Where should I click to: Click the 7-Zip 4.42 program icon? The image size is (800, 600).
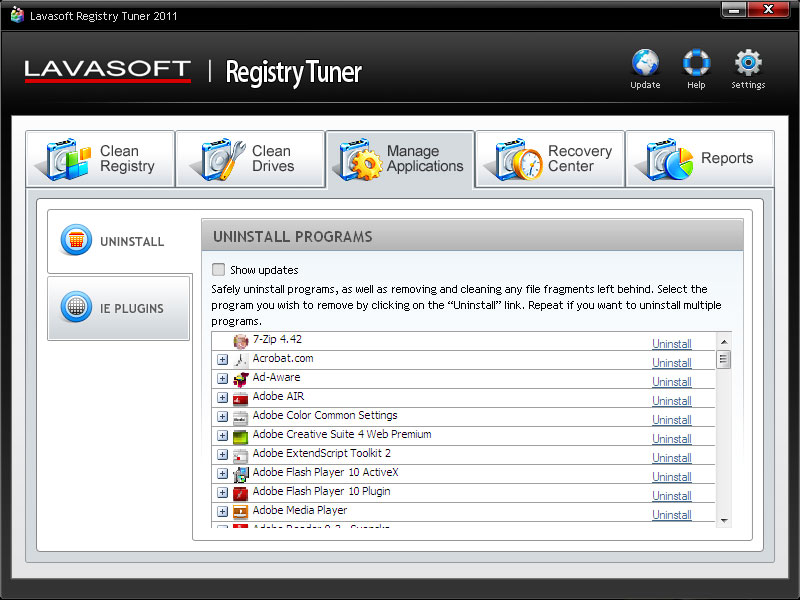240,341
